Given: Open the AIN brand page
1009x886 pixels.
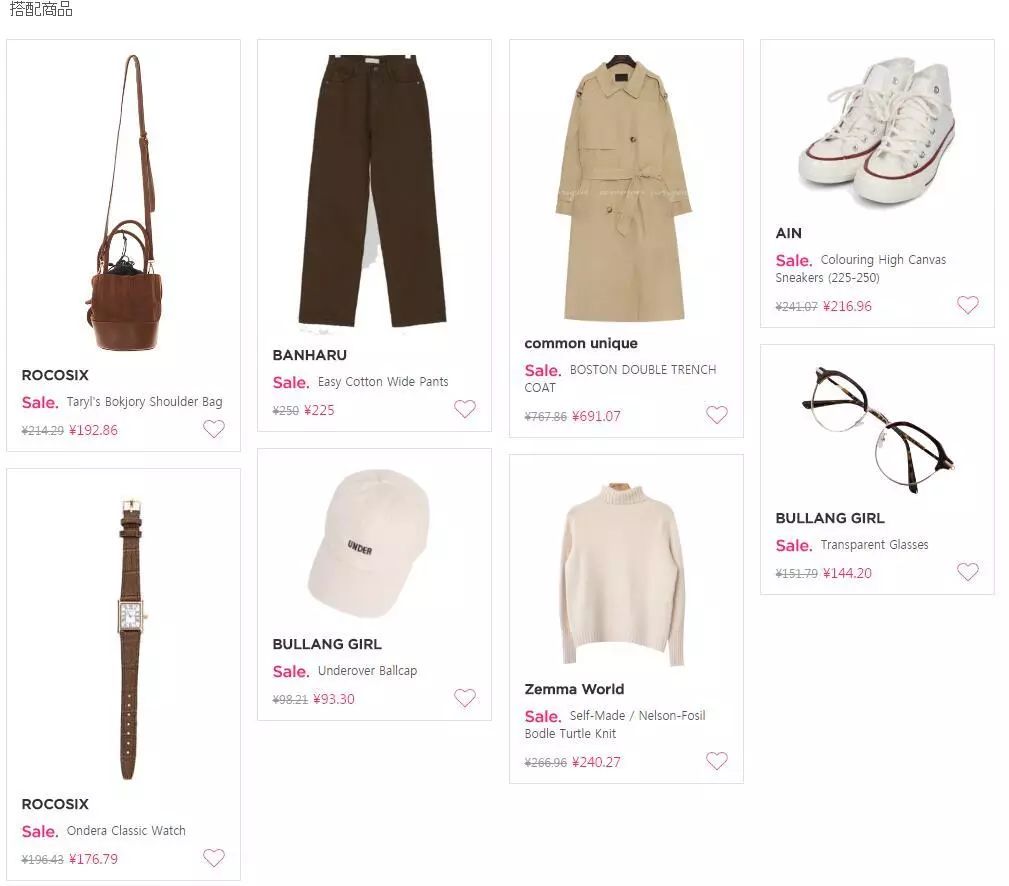Looking at the screenshot, I should coord(788,233).
